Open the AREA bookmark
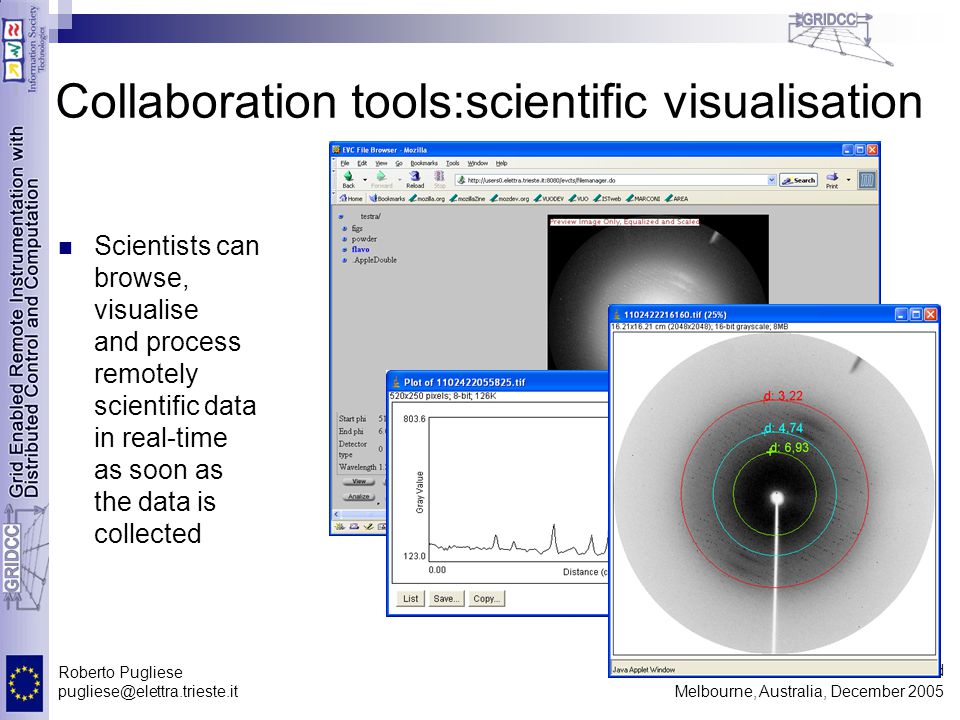The height and width of the screenshot is (720, 960). (677, 198)
